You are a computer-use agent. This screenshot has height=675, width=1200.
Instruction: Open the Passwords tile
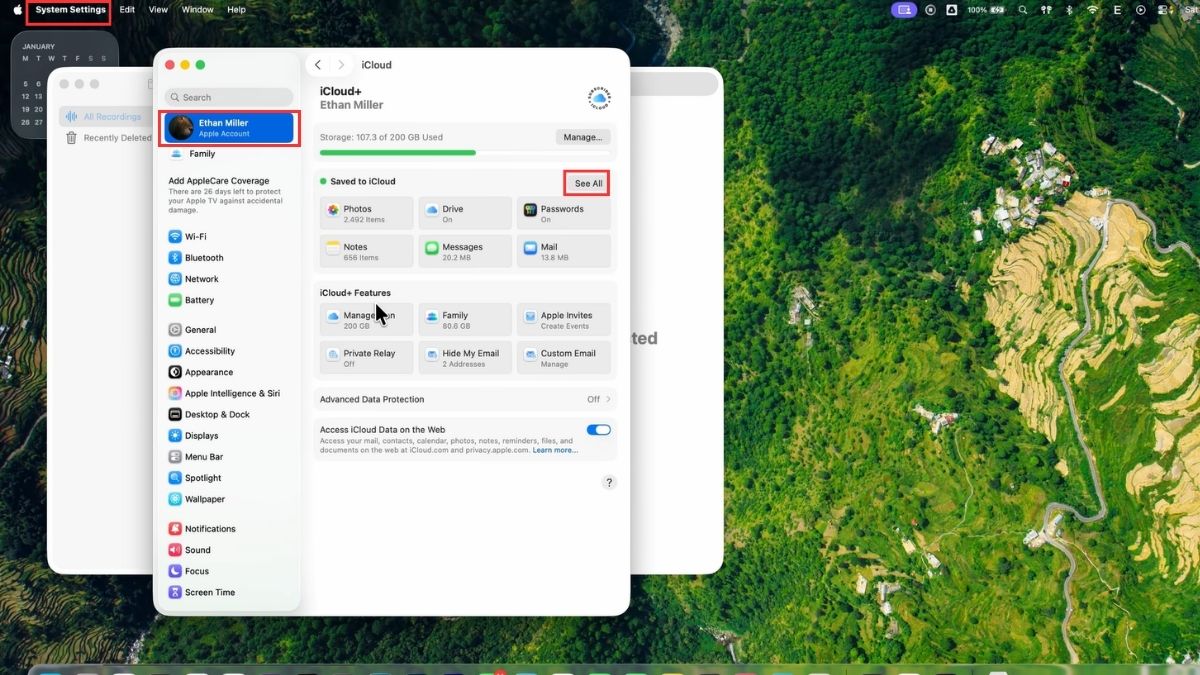click(x=564, y=213)
